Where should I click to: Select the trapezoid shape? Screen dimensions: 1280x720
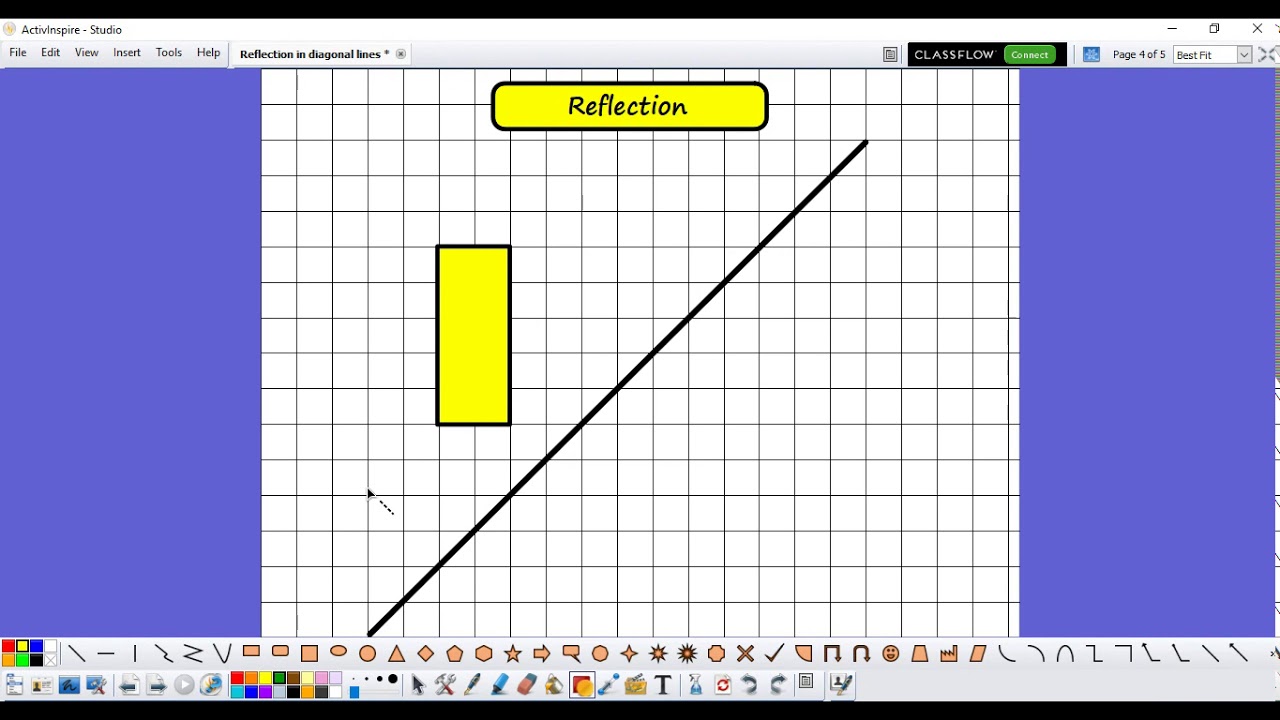tap(920, 654)
